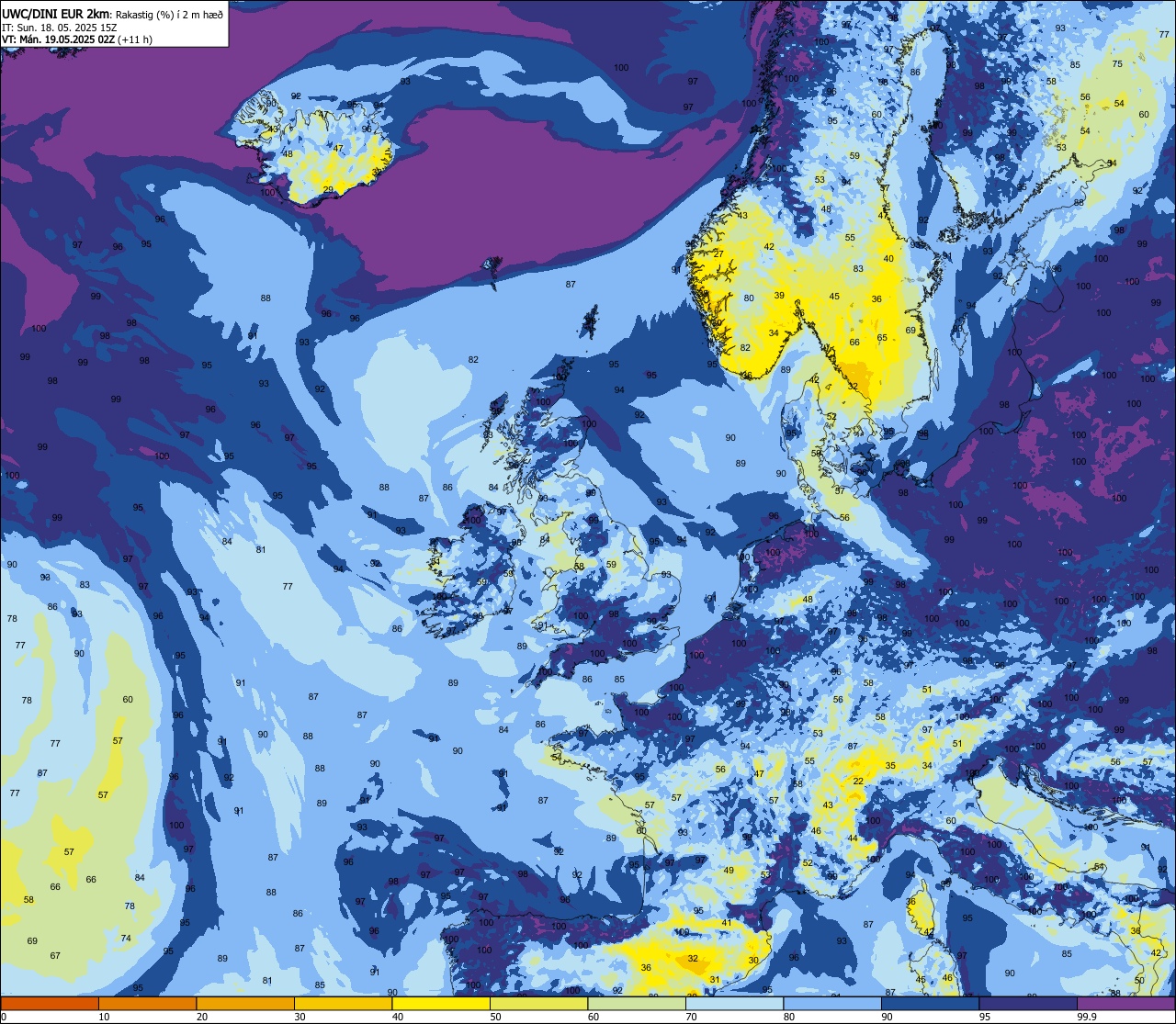Click the 60–70% light green legend swatch

(637, 1003)
